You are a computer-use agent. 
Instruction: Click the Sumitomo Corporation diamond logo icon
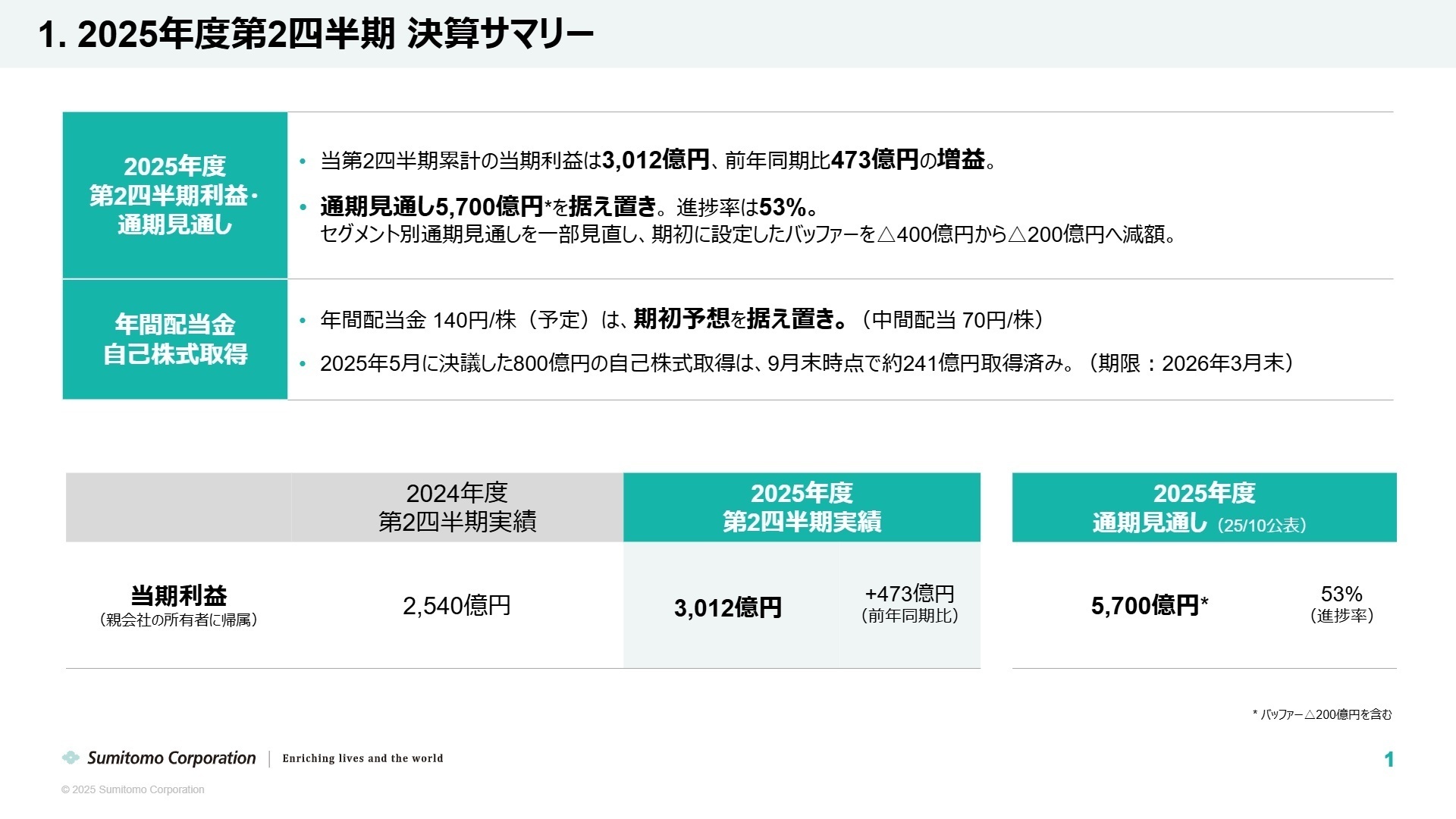click(x=72, y=758)
